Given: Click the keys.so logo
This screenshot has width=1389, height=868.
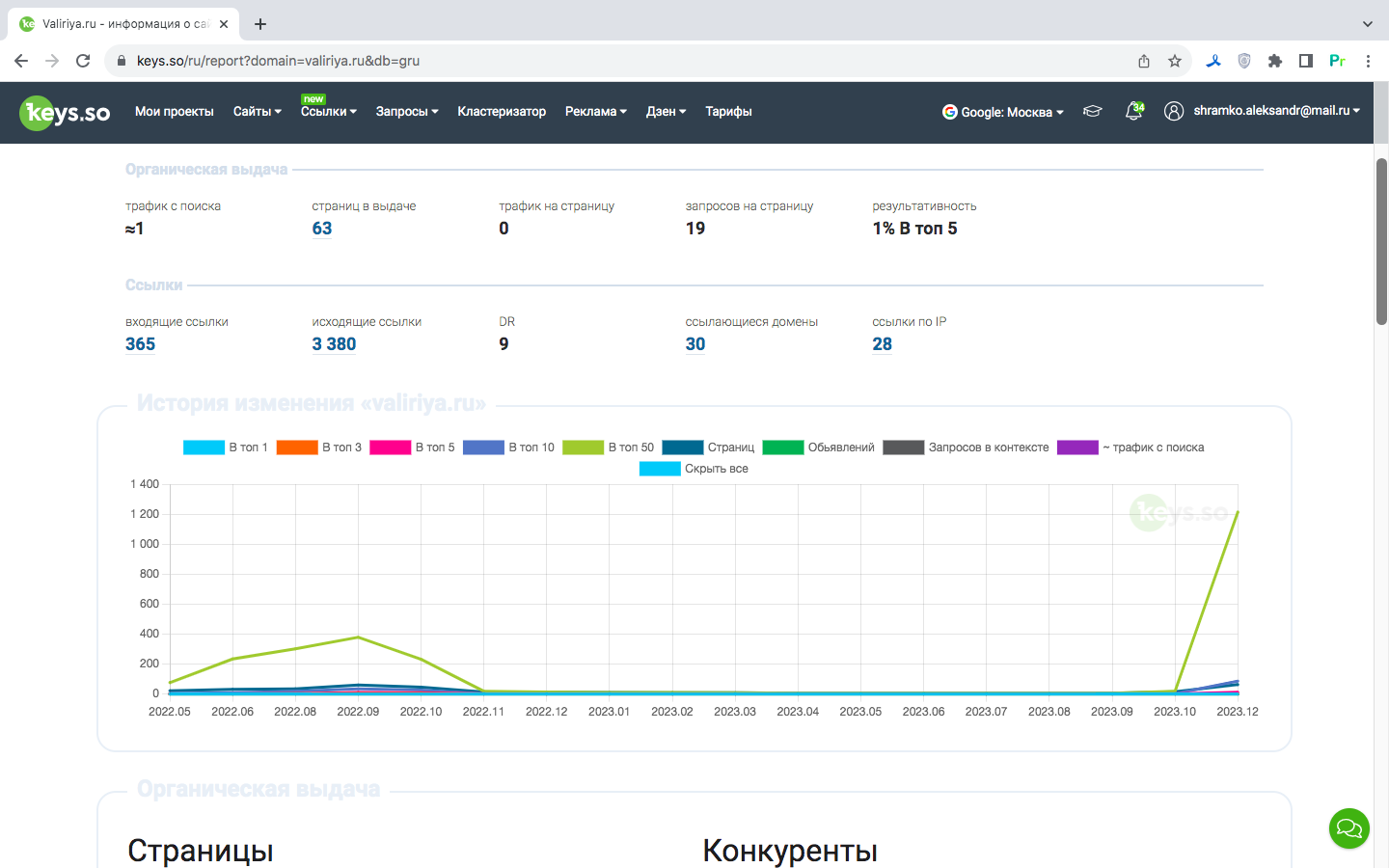Looking at the screenshot, I should click(x=65, y=113).
